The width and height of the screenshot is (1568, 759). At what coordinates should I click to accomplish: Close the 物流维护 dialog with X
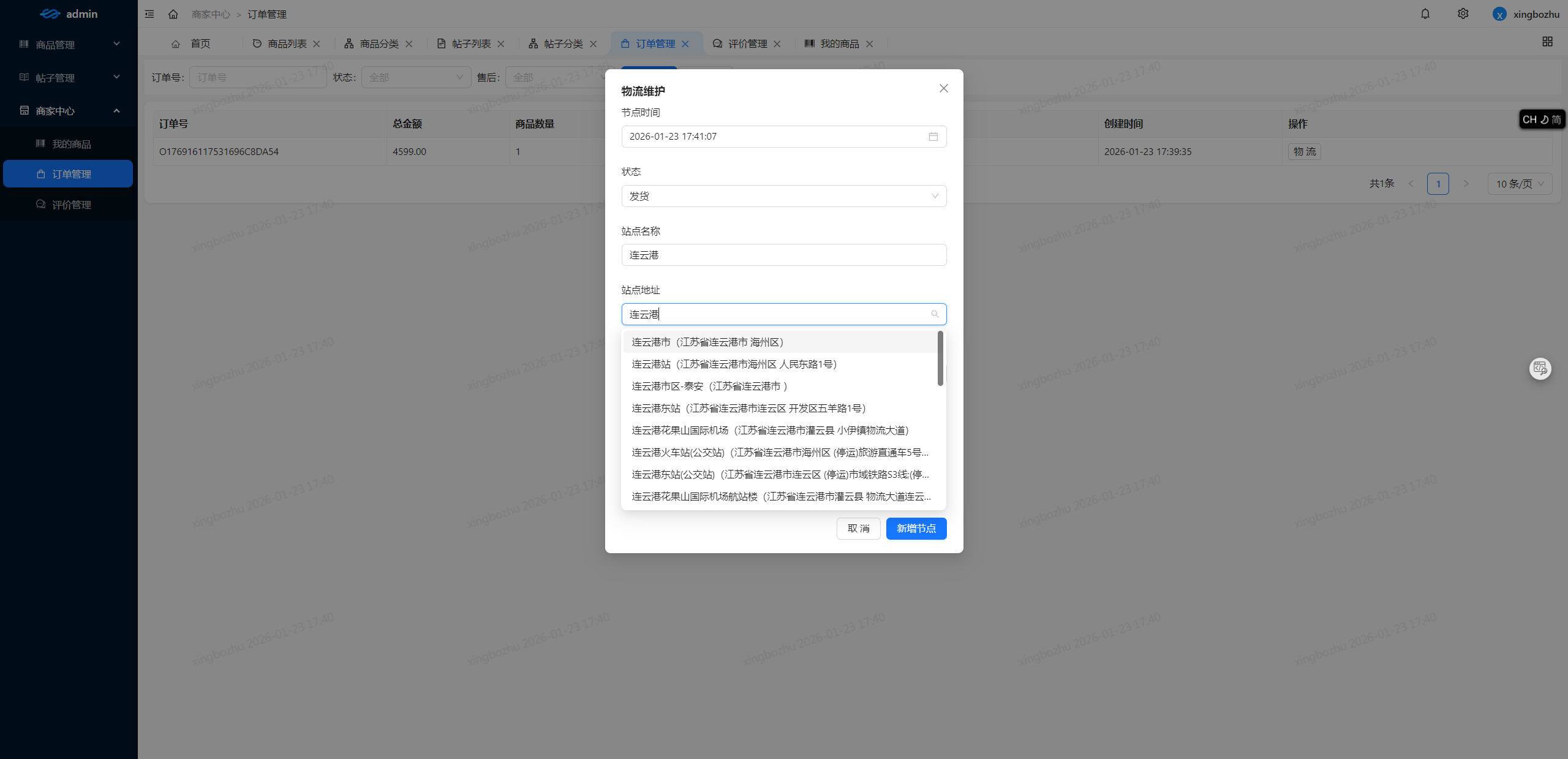click(x=943, y=88)
